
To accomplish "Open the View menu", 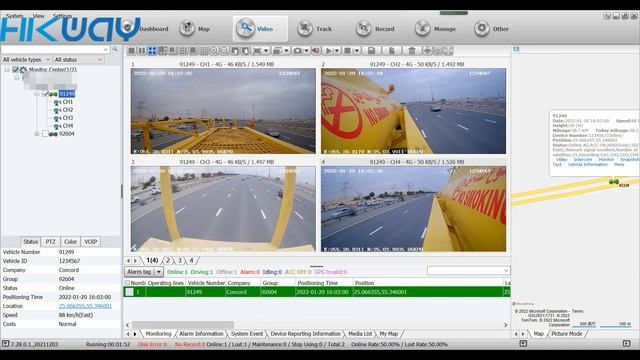I will coord(39,16).
